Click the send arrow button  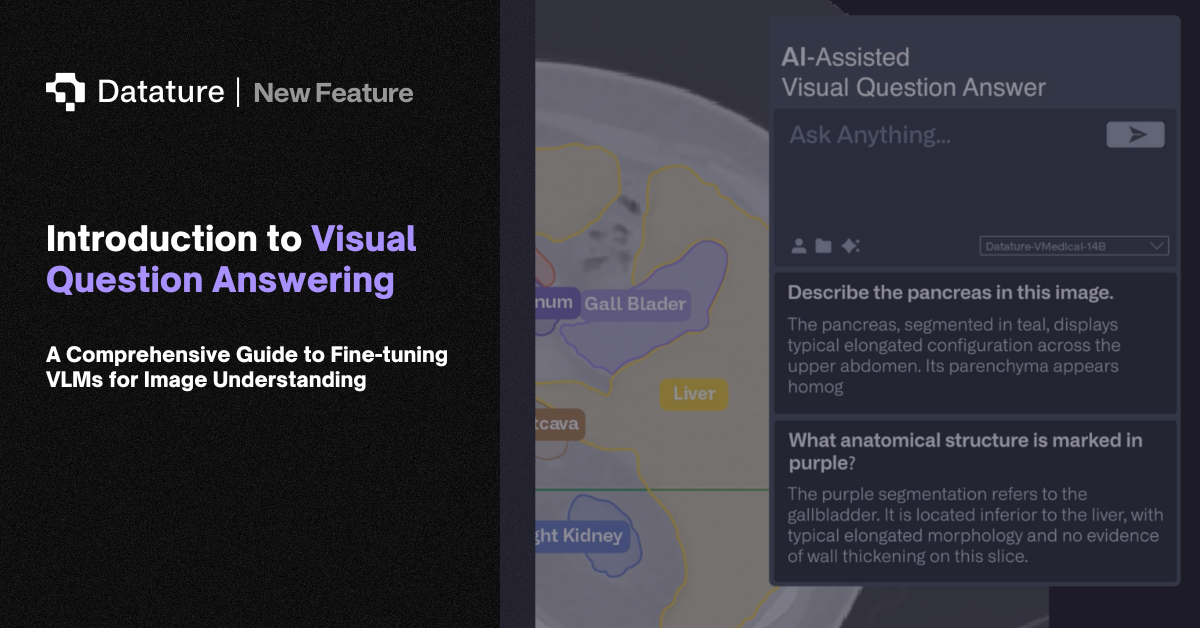1135,135
